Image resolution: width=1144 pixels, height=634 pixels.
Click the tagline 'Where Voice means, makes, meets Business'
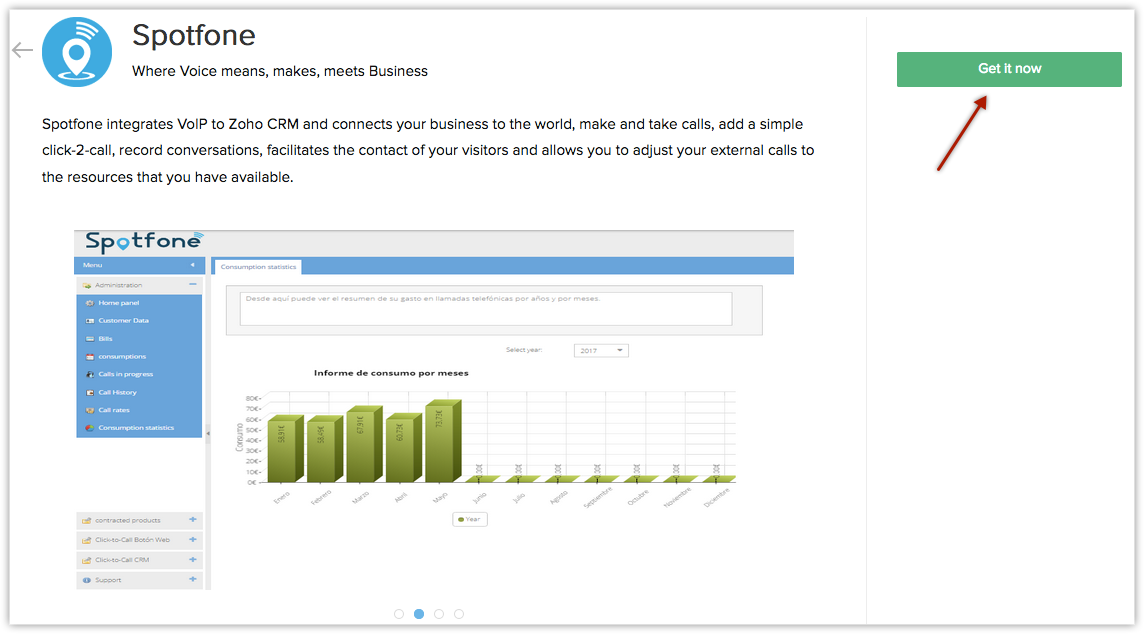click(280, 71)
